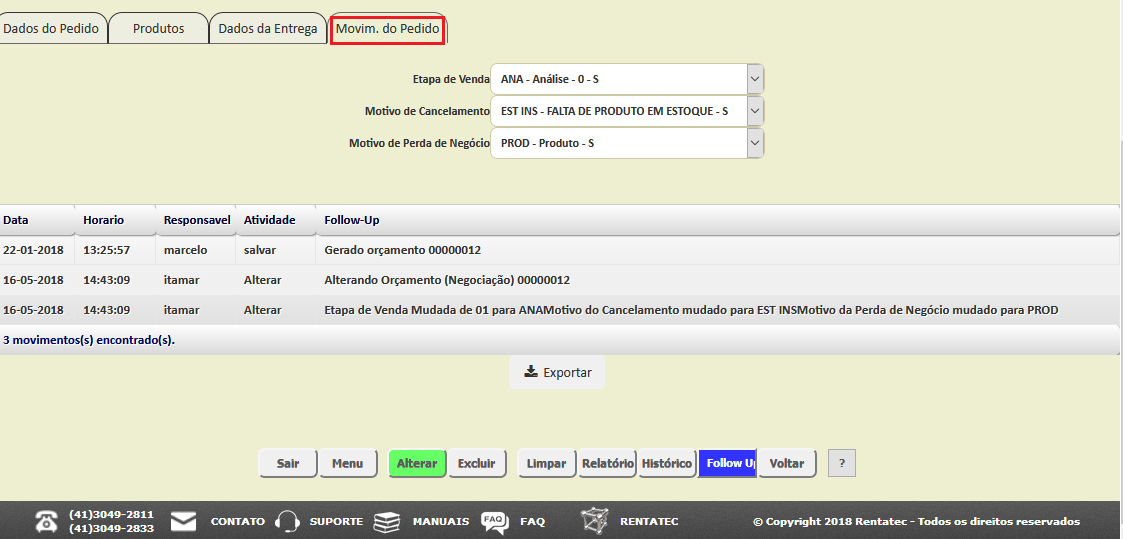Select the Movim. do Pedido tab
Viewport: 1123px width, 539px height.
pos(387,29)
